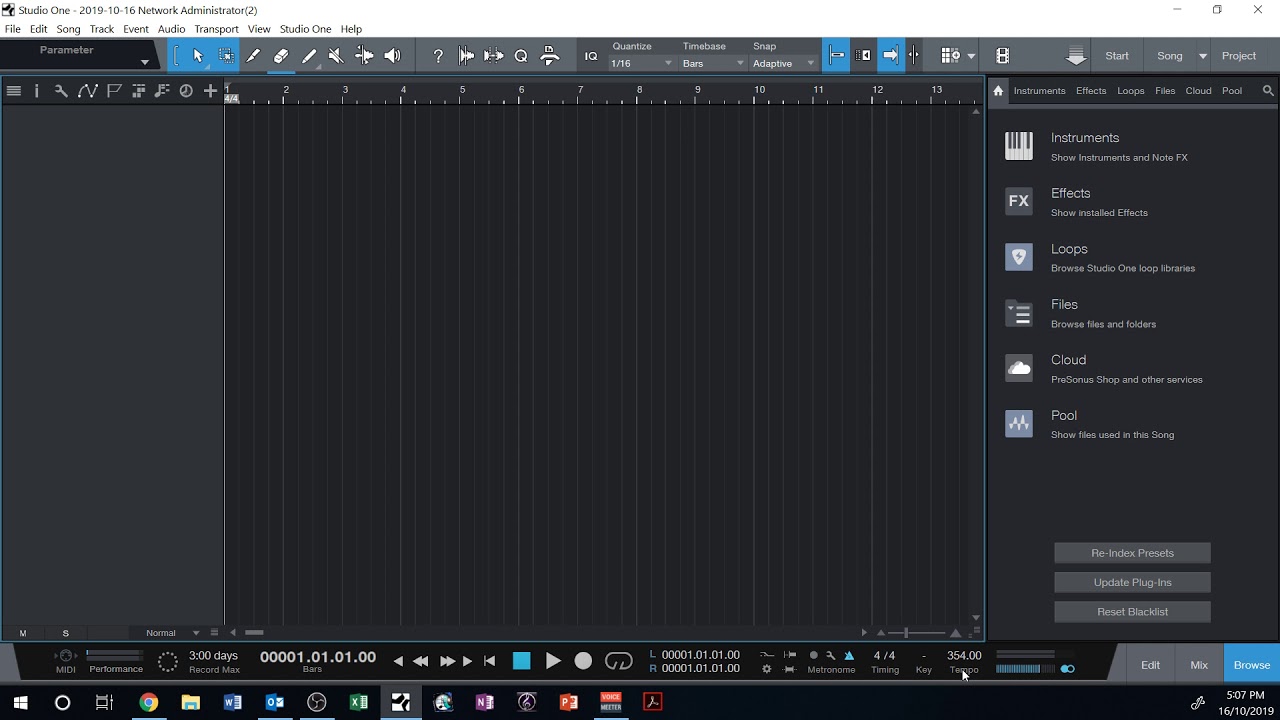Open Chrome from the Windows taskbar
The height and width of the screenshot is (720, 1280).
click(x=148, y=702)
